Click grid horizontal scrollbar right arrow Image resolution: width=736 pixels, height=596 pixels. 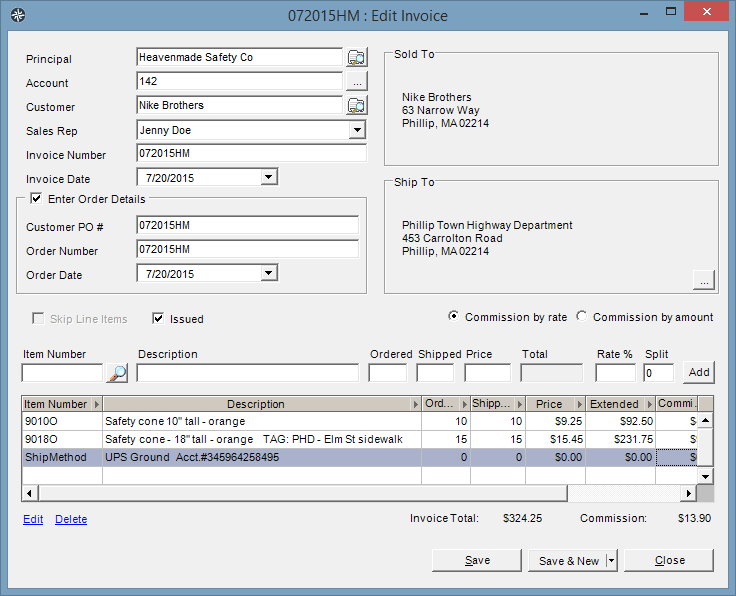point(689,493)
